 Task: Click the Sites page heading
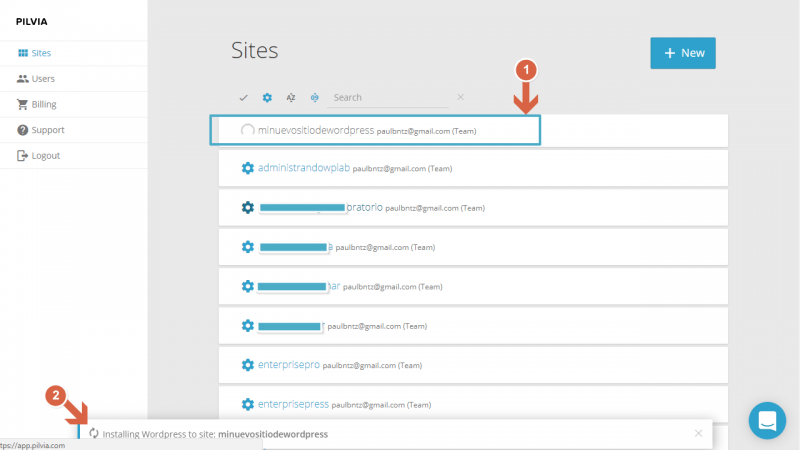tap(255, 50)
